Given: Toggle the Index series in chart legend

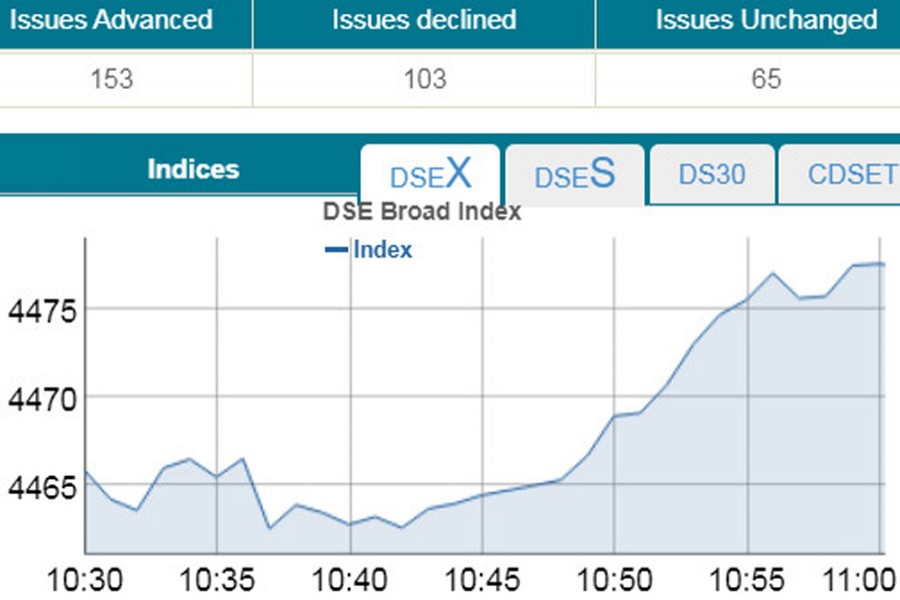Looking at the screenshot, I should coord(382,250).
